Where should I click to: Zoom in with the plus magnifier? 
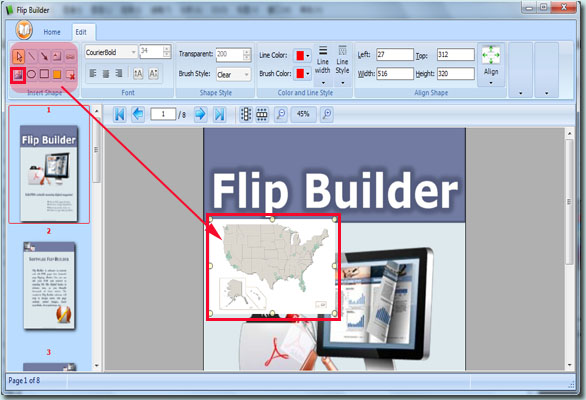click(327, 114)
